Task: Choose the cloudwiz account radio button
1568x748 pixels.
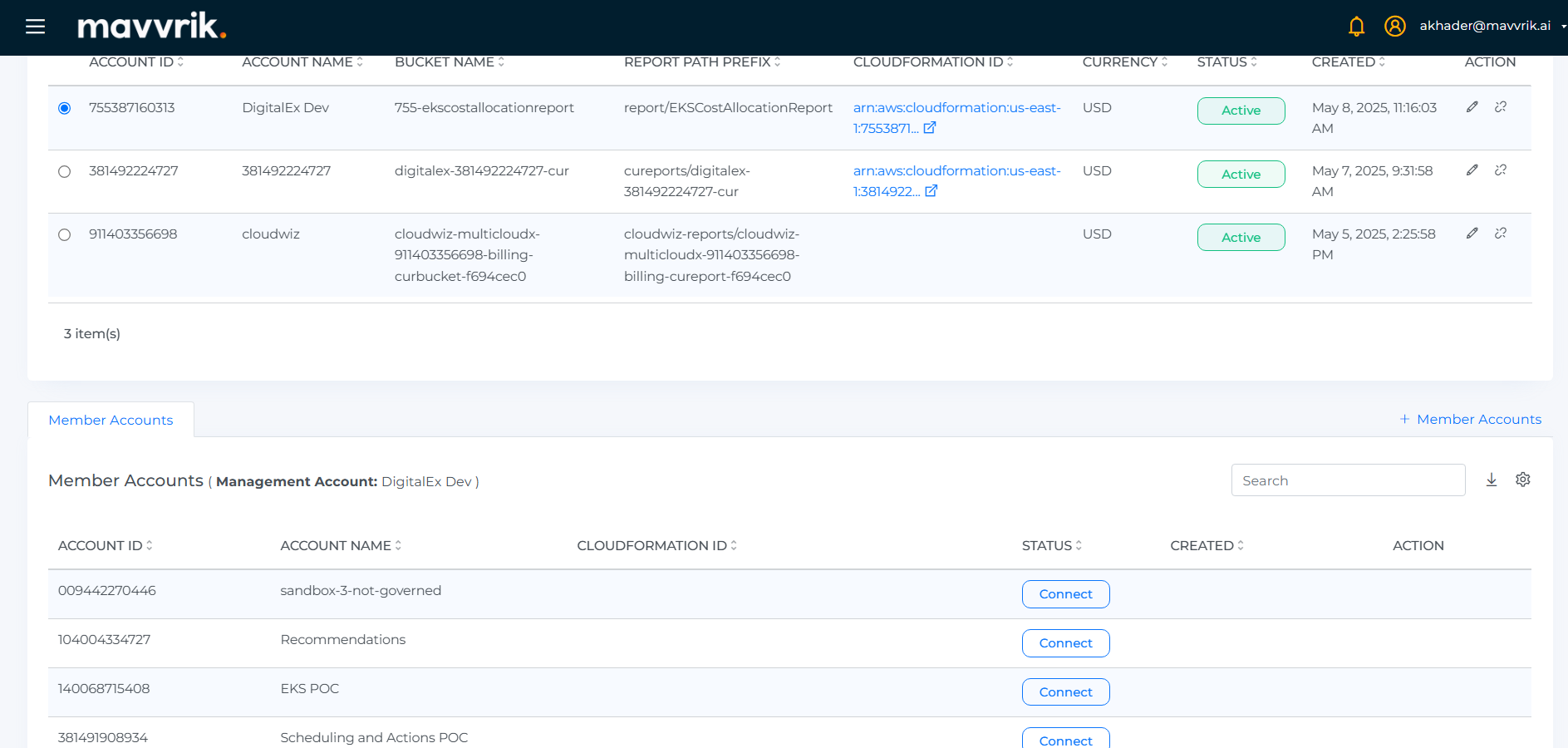Action: 65,234
